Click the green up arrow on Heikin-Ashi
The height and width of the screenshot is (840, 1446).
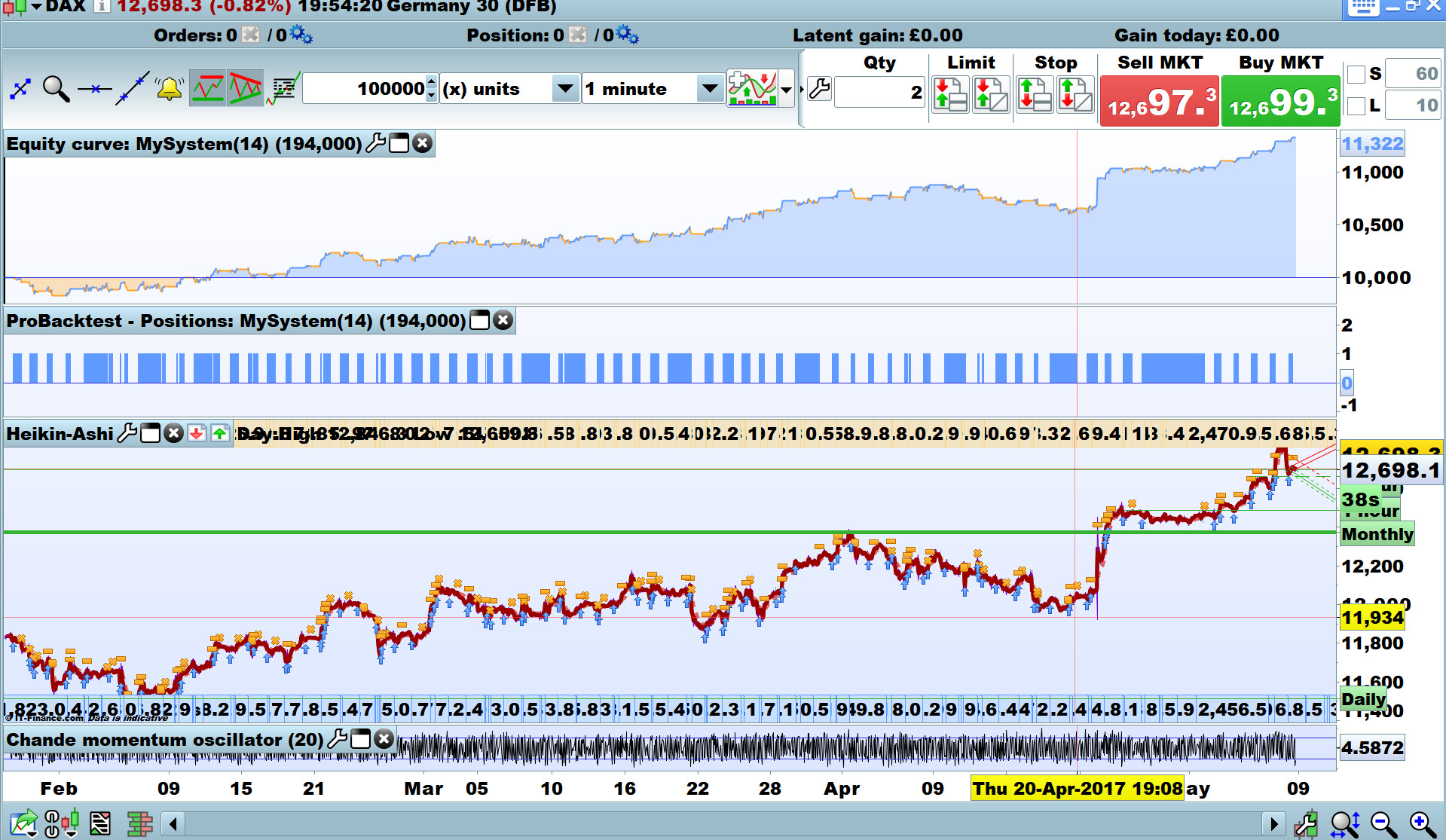[220, 433]
